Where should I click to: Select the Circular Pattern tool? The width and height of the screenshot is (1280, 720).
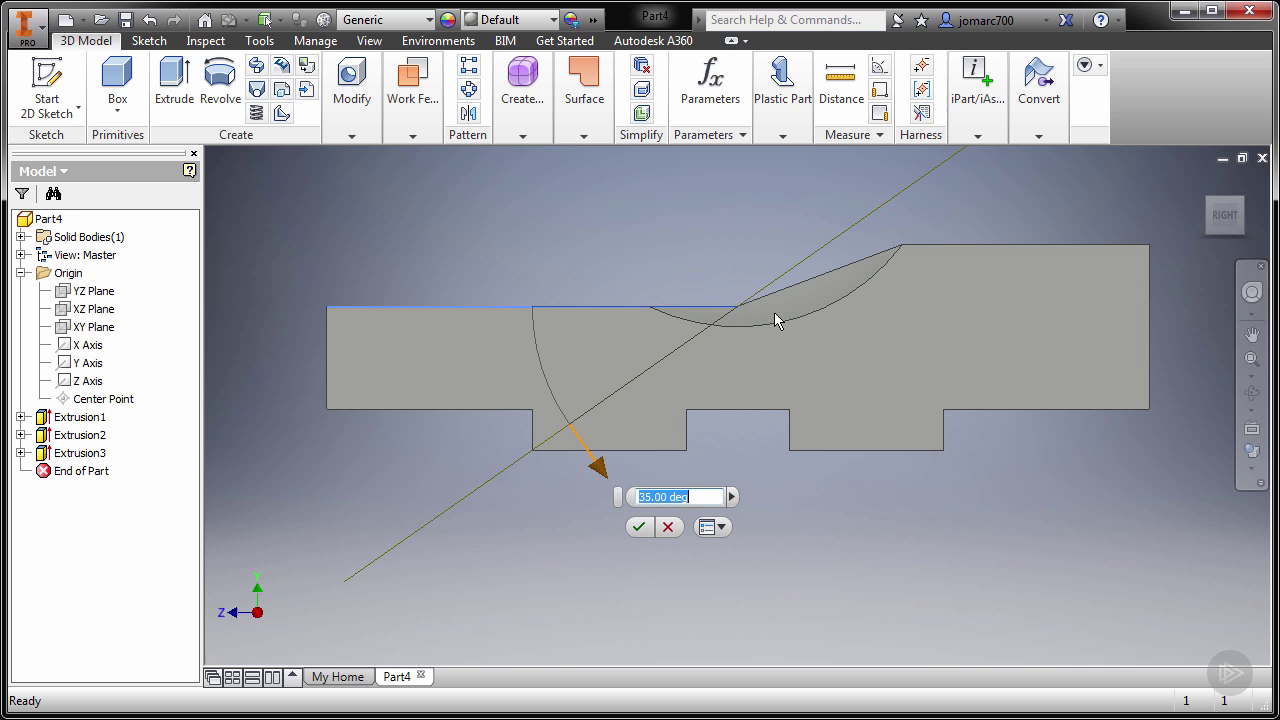tap(468, 89)
